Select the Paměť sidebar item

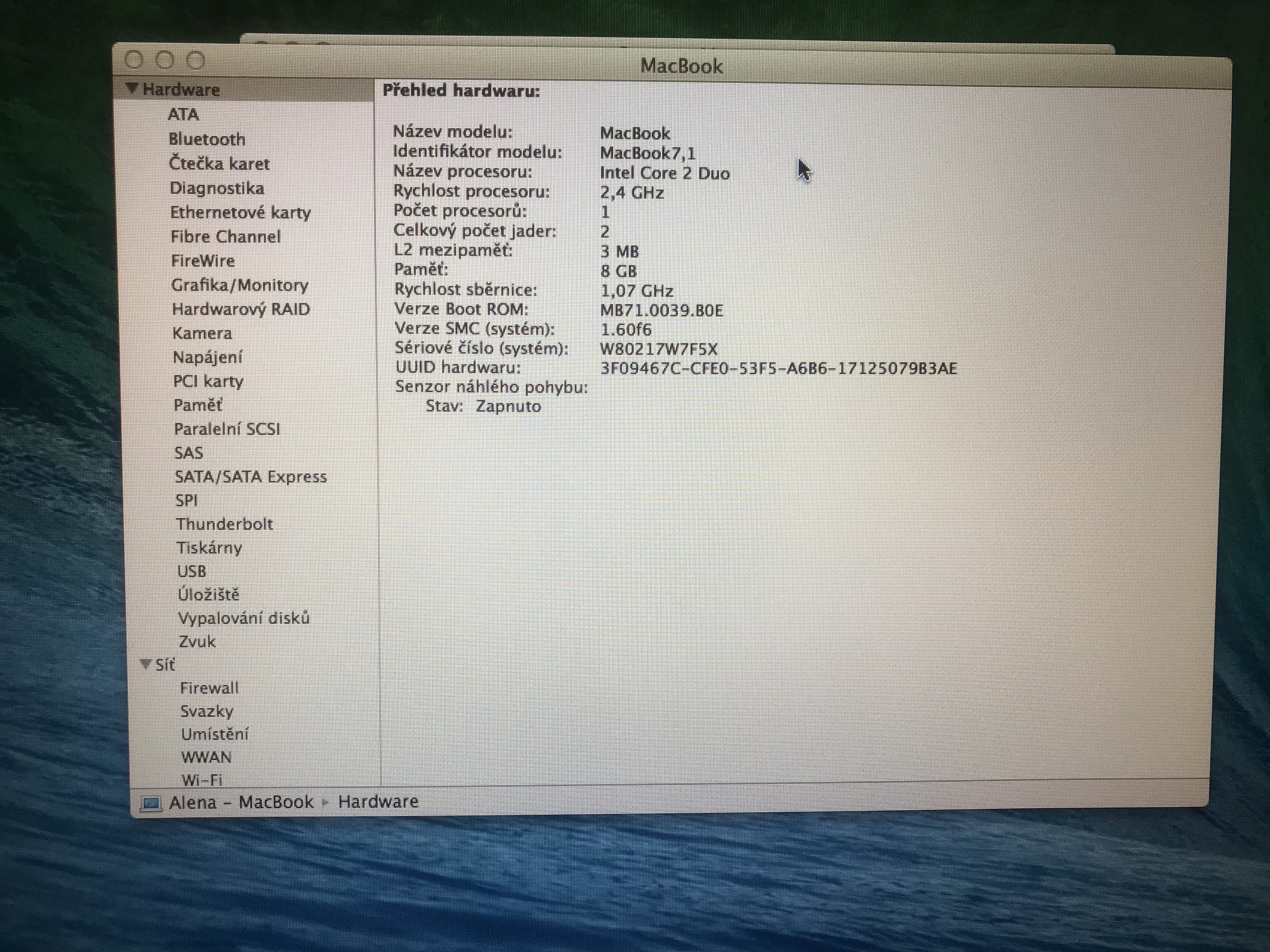point(197,405)
